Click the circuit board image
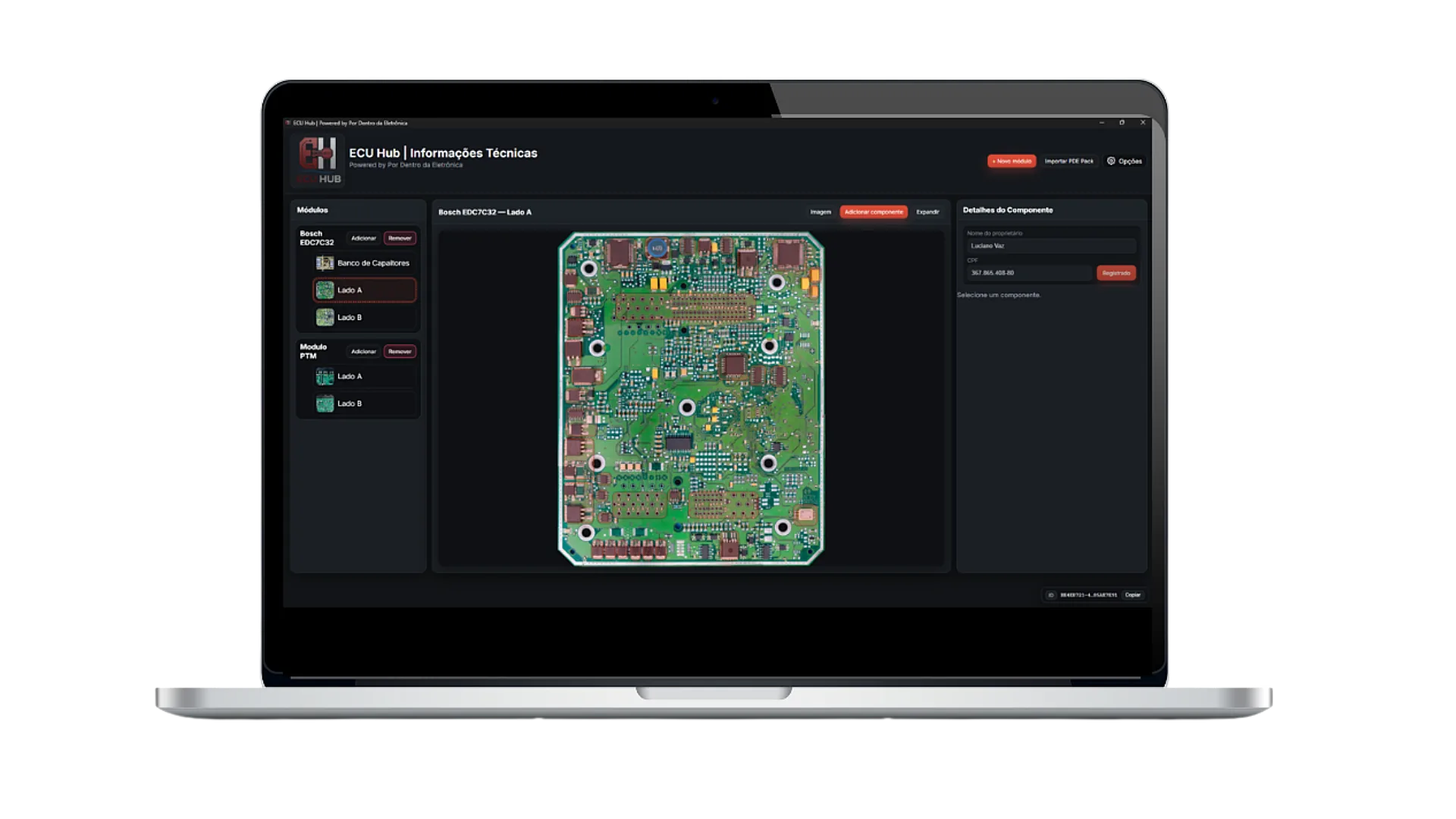The image size is (1456, 819). (691, 399)
